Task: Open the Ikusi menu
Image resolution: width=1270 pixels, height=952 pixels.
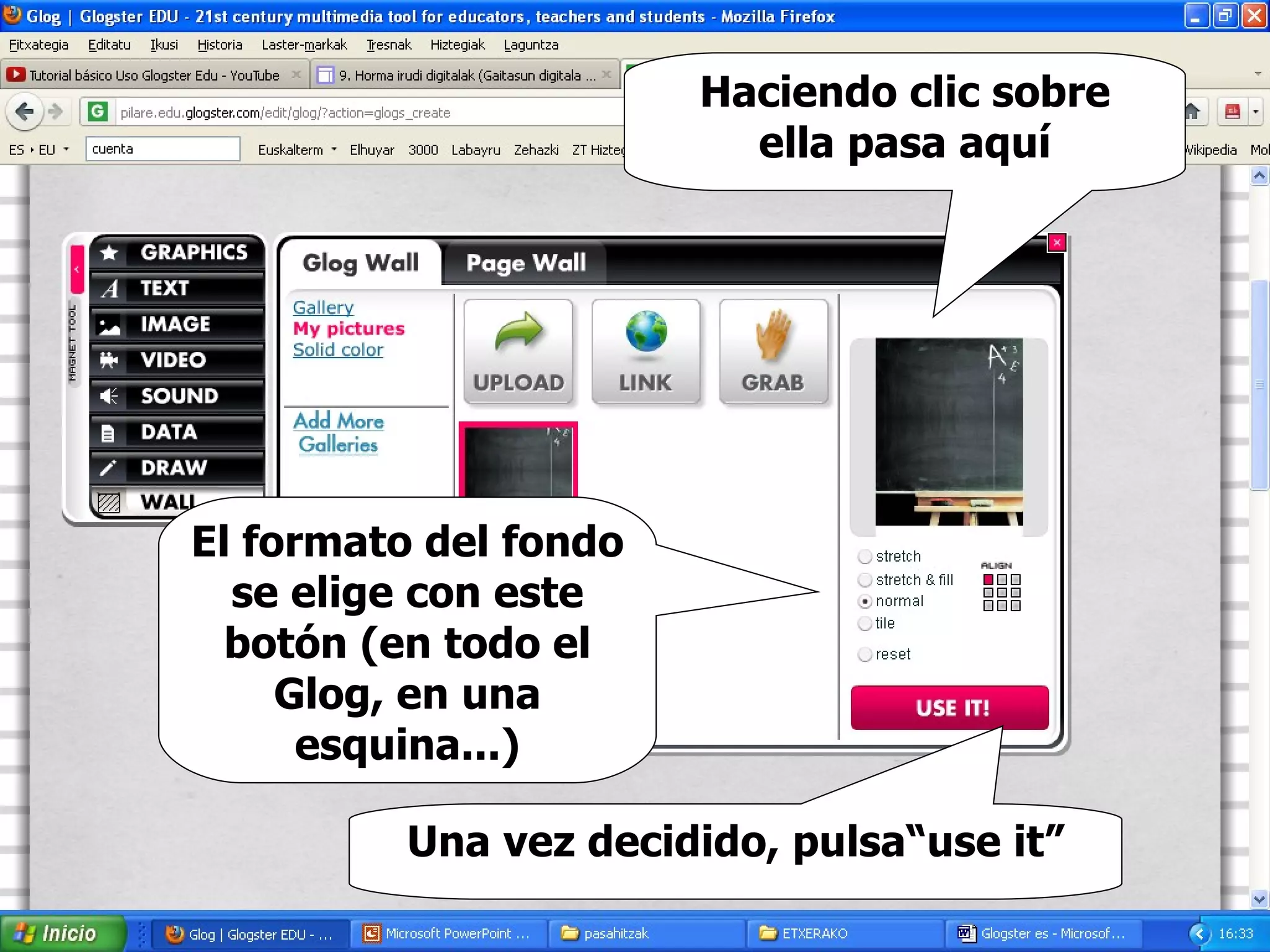Action: coord(164,45)
